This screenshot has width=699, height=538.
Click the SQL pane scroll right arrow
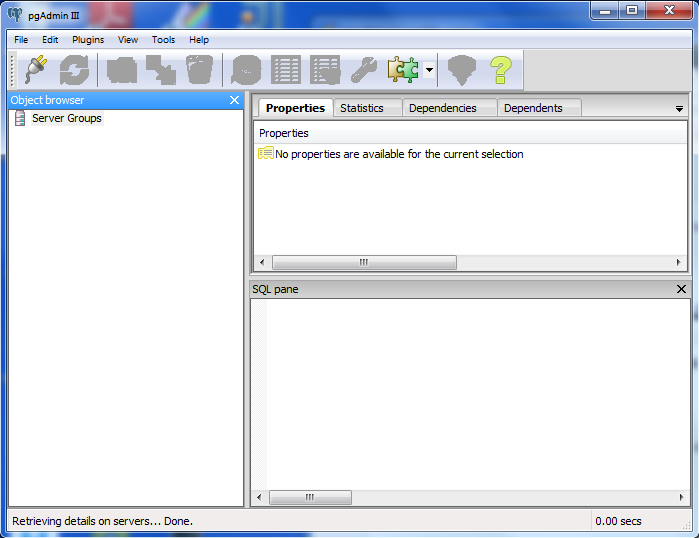pos(682,497)
